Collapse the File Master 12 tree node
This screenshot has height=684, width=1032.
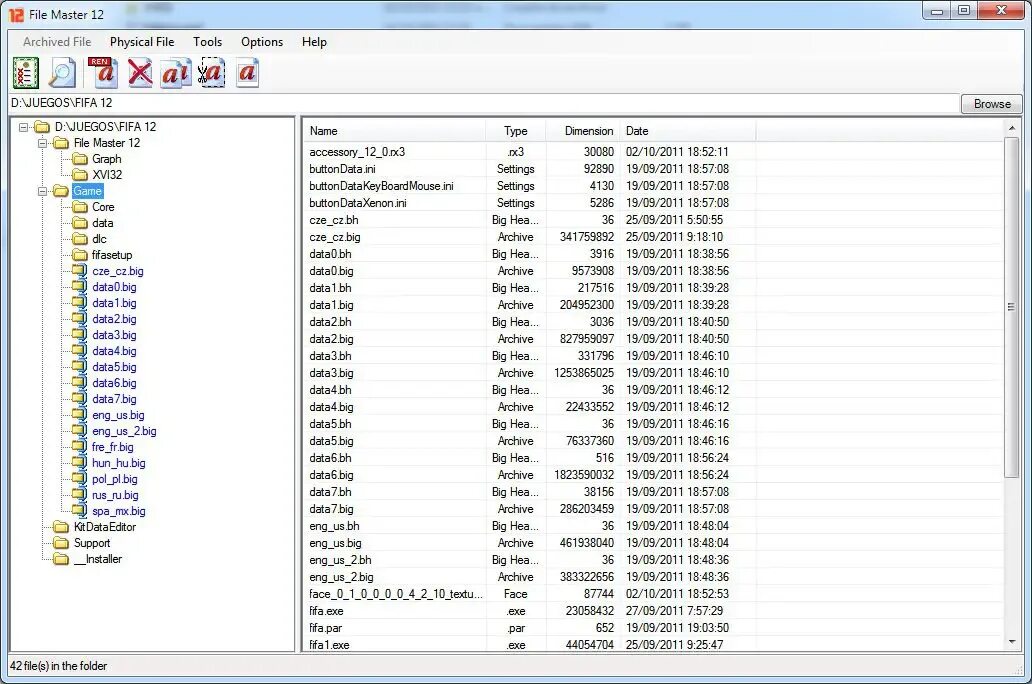[x=43, y=143]
